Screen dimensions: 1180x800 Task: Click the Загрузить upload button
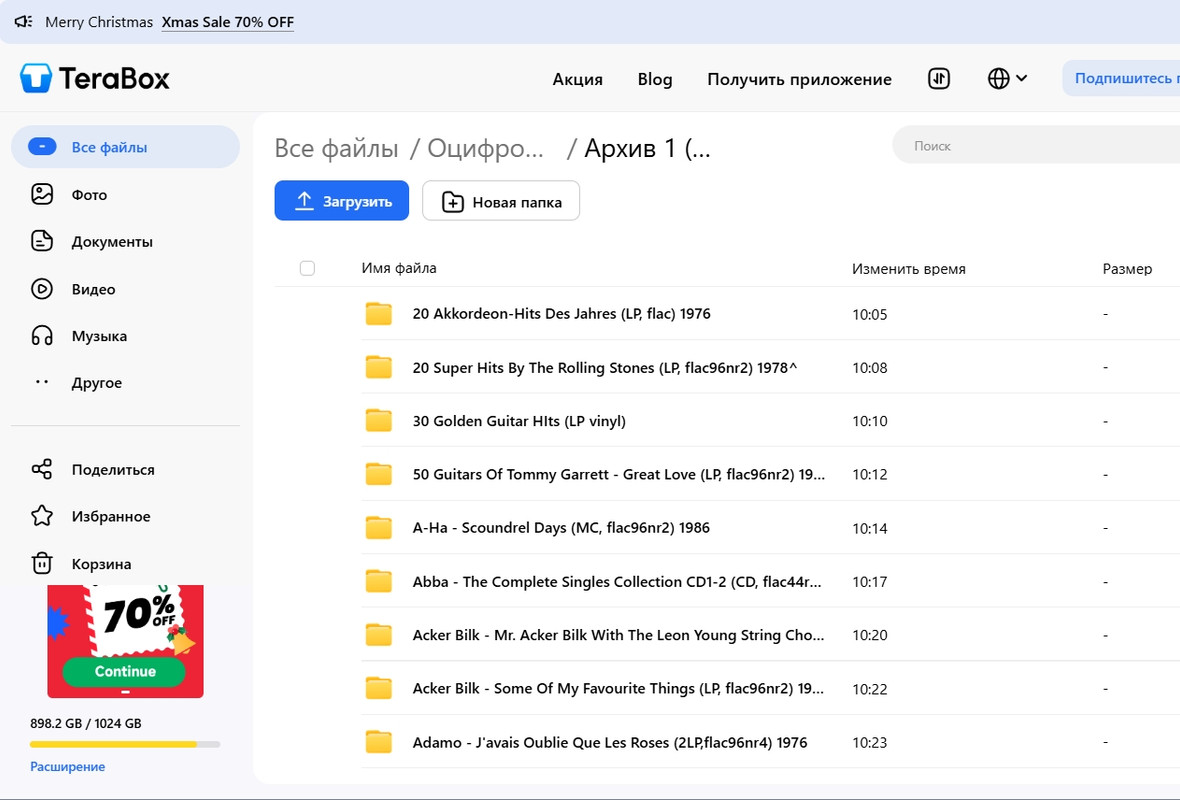[342, 201]
